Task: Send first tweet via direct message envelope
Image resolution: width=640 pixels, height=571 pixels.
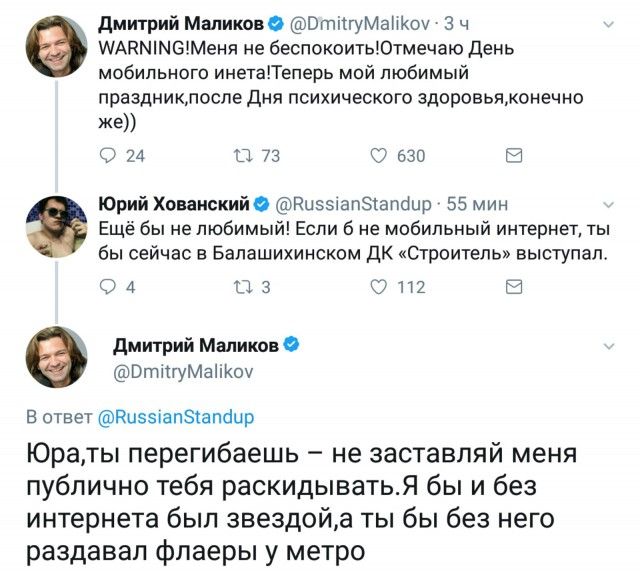Action: [513, 155]
